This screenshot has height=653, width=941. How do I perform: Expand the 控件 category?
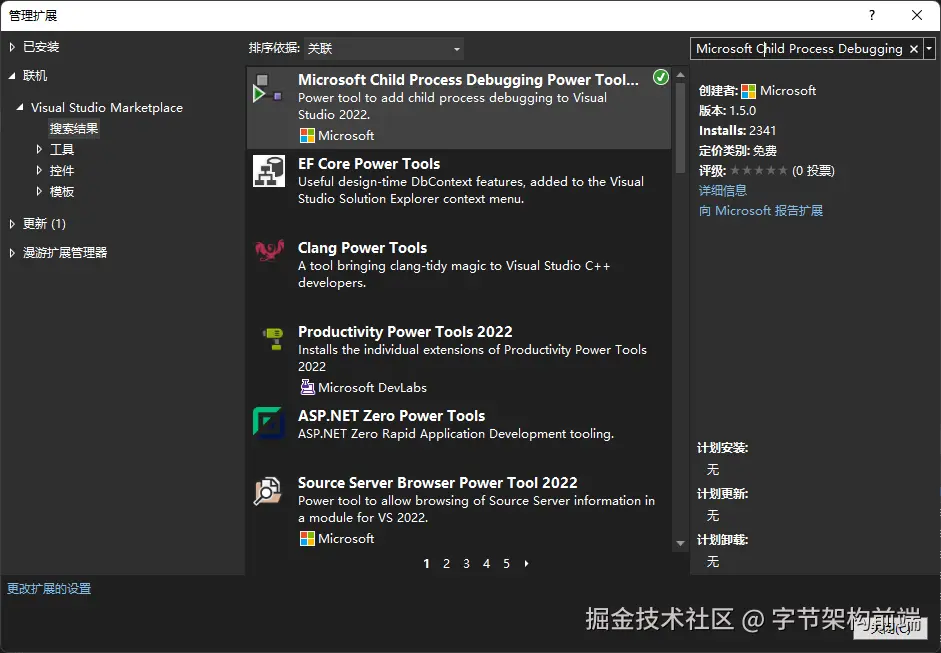coord(39,170)
